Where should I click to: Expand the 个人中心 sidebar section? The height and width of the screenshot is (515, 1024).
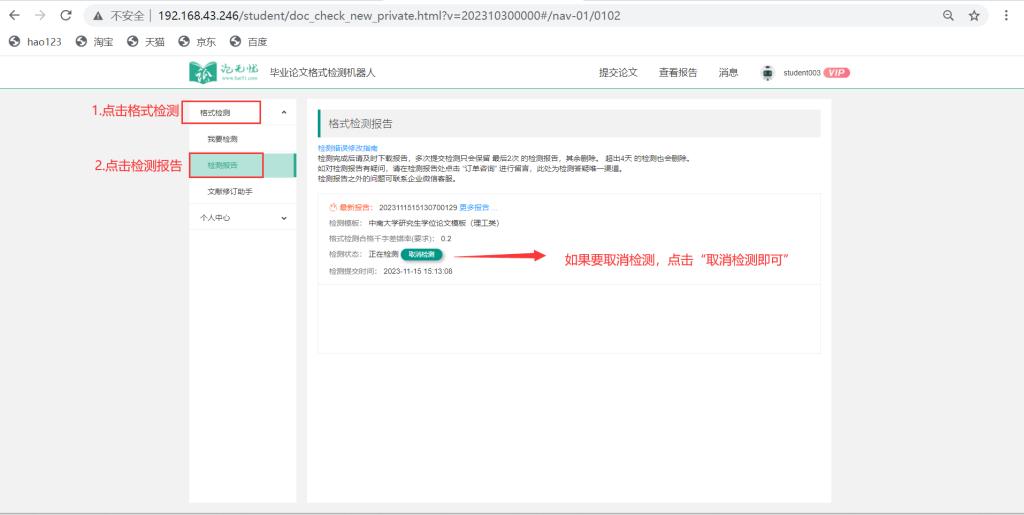tap(283, 217)
